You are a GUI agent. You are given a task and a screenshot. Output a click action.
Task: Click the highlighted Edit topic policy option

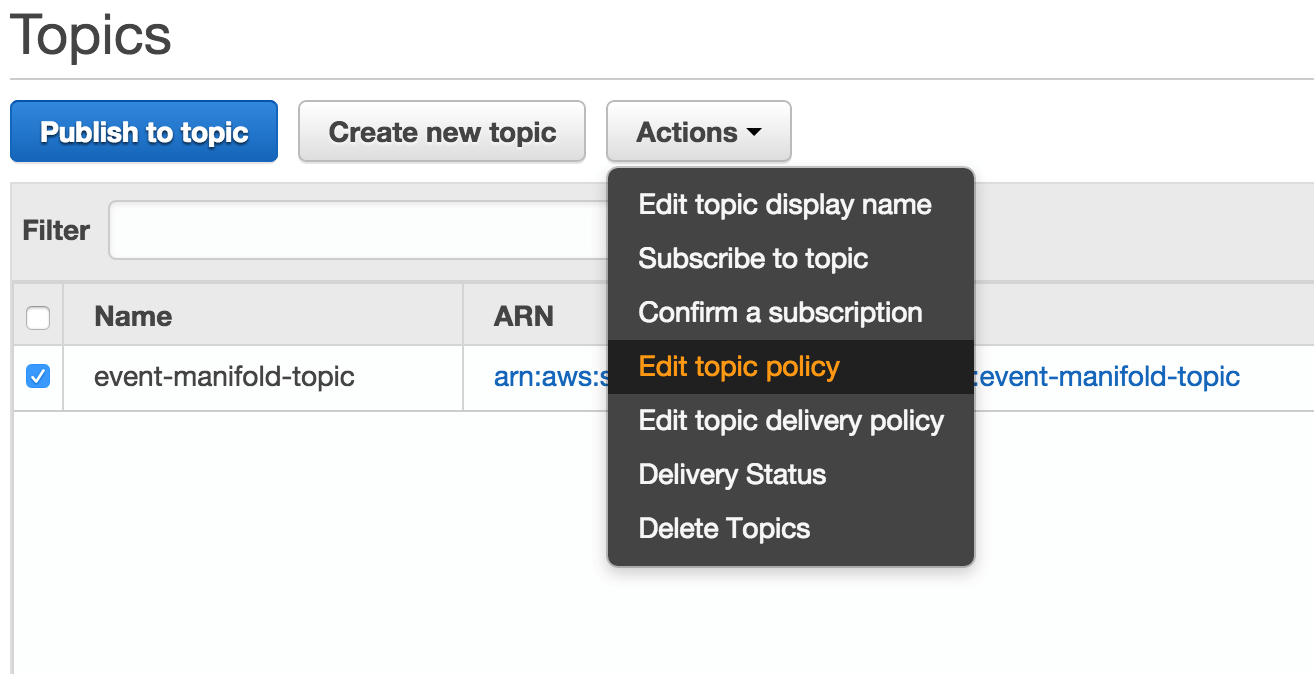coord(738,367)
